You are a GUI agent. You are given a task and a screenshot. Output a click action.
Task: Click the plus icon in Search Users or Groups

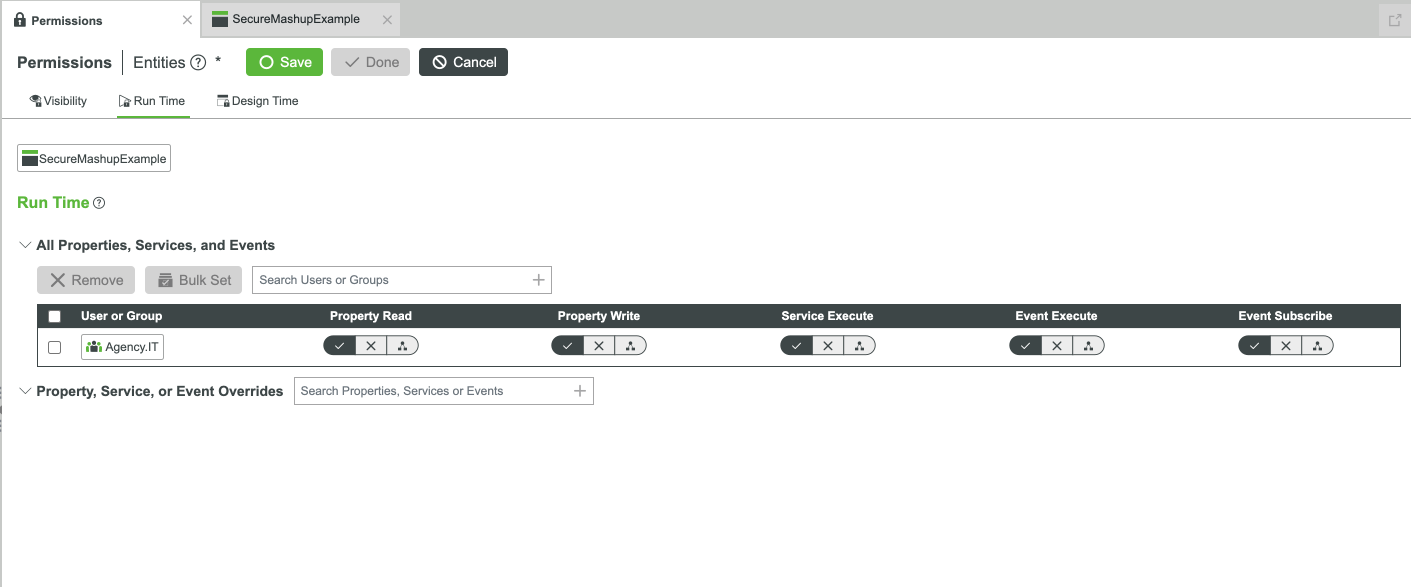coord(539,279)
